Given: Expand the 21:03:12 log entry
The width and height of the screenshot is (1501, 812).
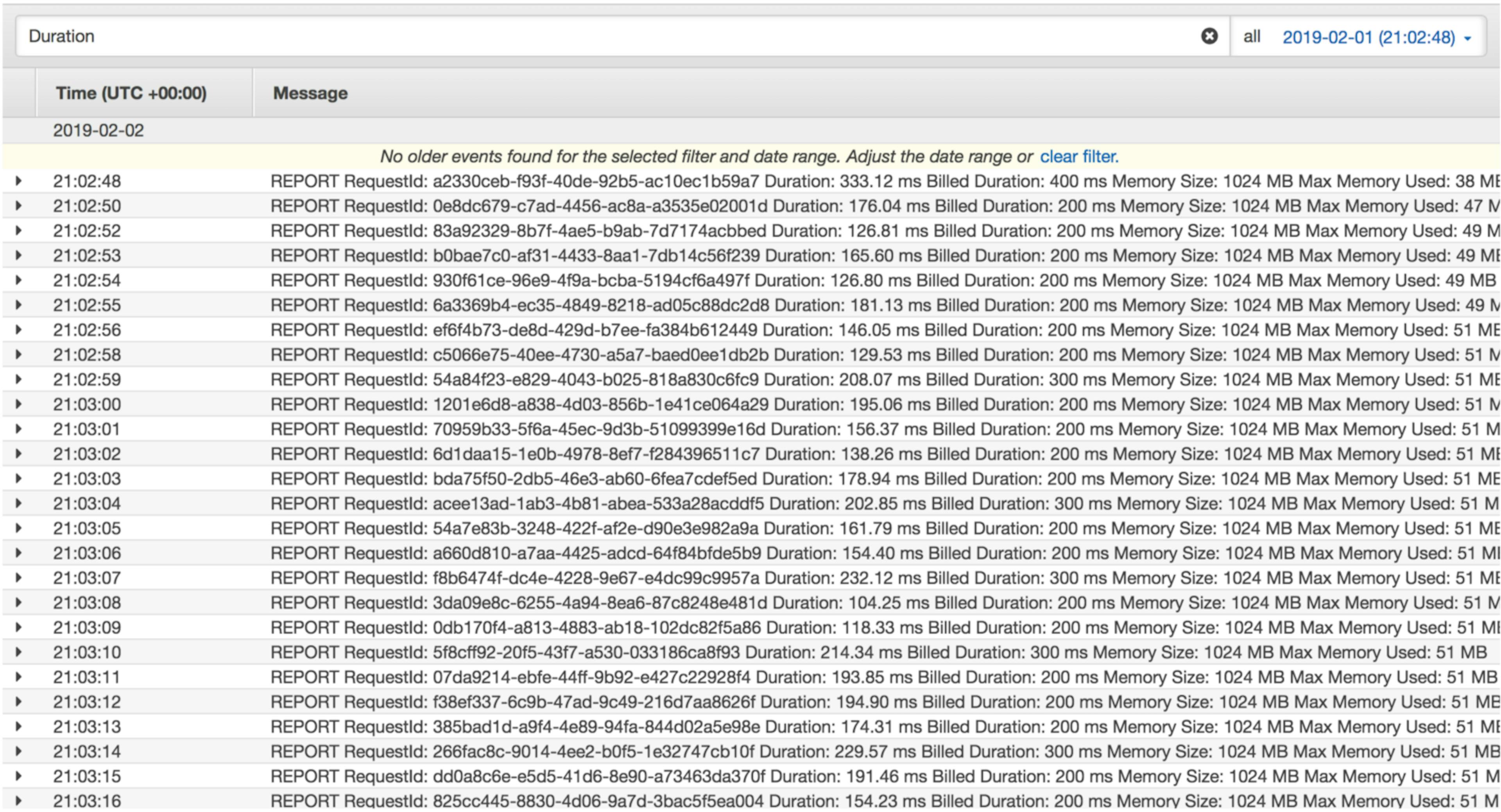Looking at the screenshot, I should pos(19,702).
